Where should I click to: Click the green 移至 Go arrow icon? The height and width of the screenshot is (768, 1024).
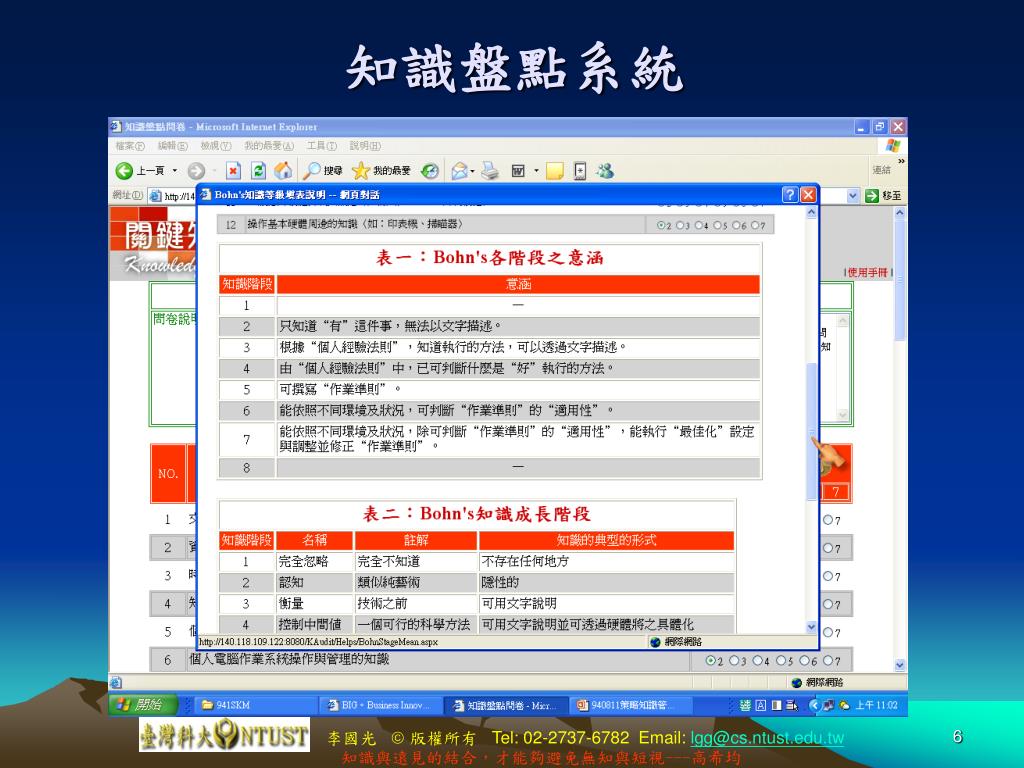tap(872, 195)
